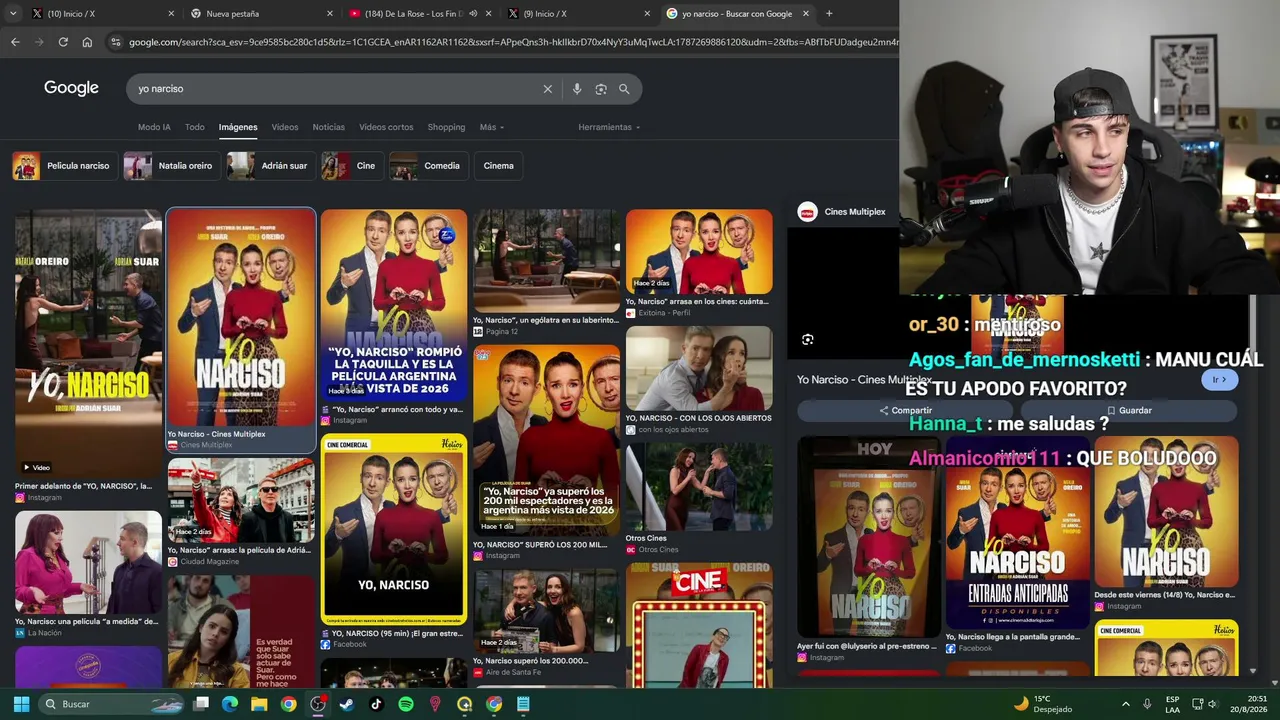Switch to the Nueva pestaña tab
This screenshot has height=720, width=1280.
262,14
